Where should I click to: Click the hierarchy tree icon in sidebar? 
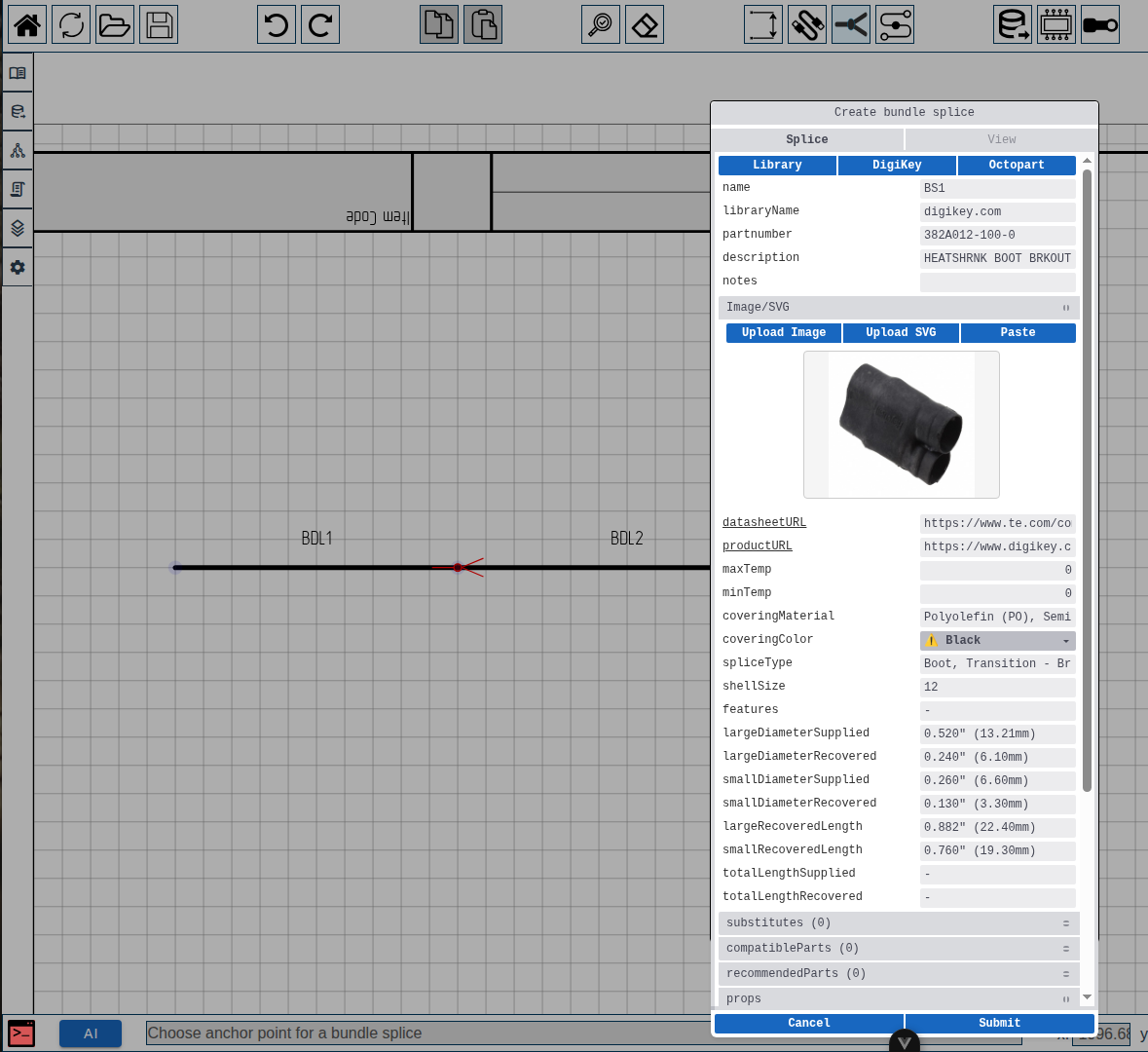pos(18,150)
